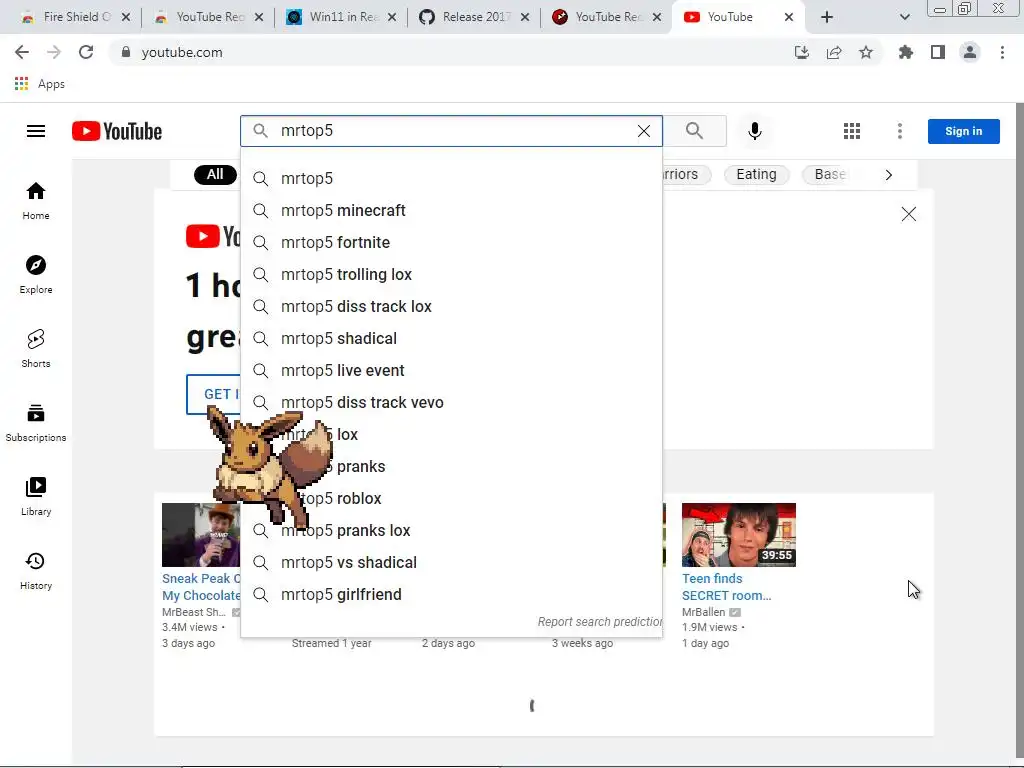This screenshot has width=1024, height=768.
Task: Choose suggestion 'mrtop5 girlfriend'
Action: pyautogui.click(x=451, y=594)
